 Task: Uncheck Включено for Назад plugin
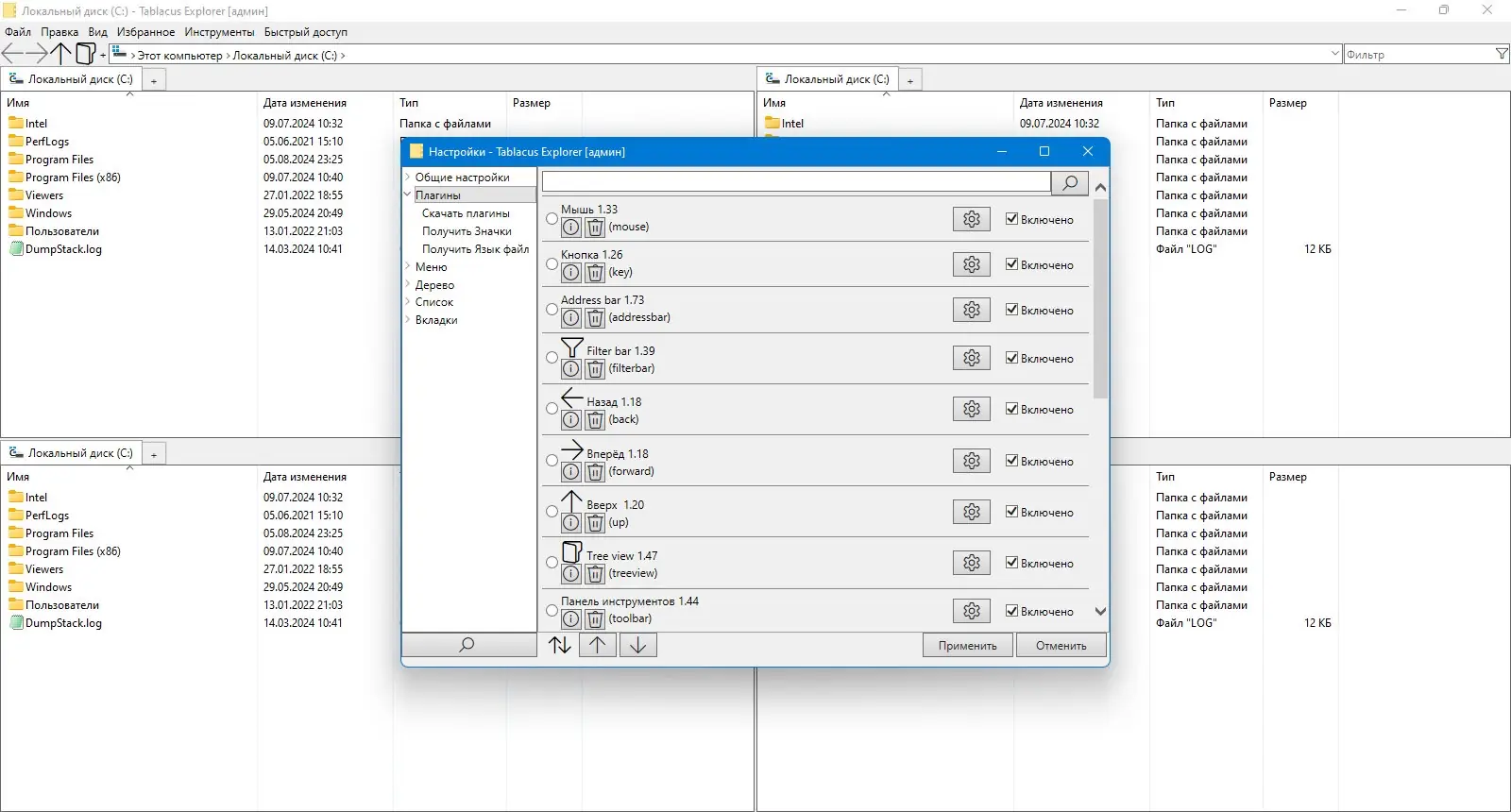point(1011,409)
